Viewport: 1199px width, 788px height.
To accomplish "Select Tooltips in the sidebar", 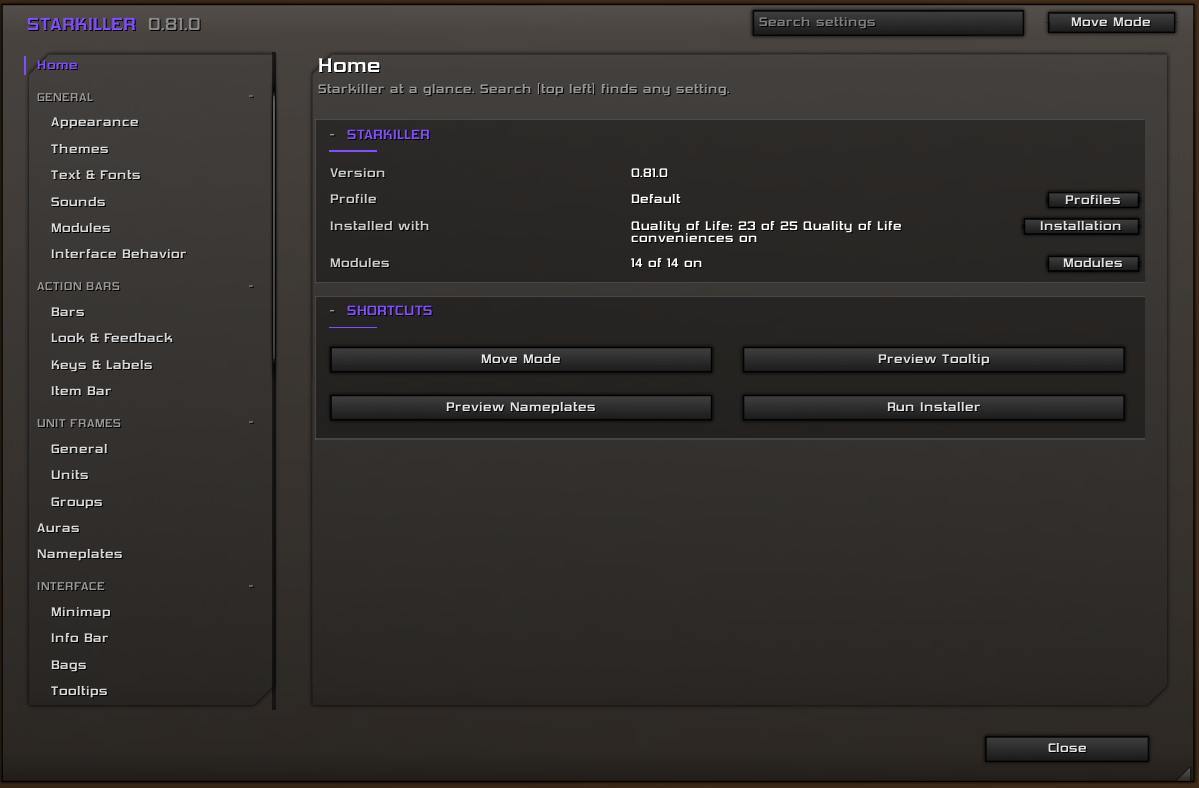I will (x=79, y=690).
